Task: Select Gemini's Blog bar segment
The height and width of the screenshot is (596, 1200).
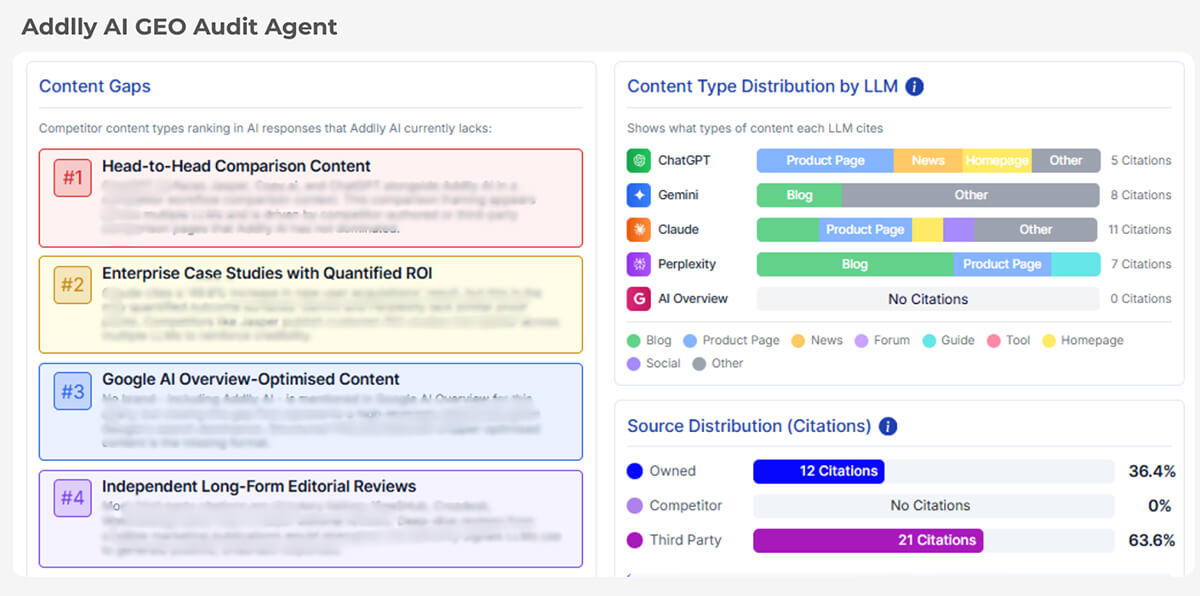Action: [x=799, y=195]
